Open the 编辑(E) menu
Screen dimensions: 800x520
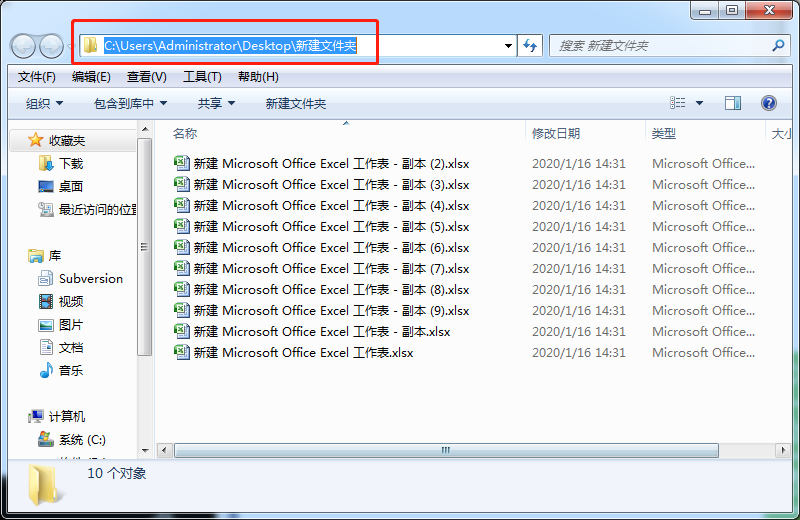pyautogui.click(x=91, y=77)
